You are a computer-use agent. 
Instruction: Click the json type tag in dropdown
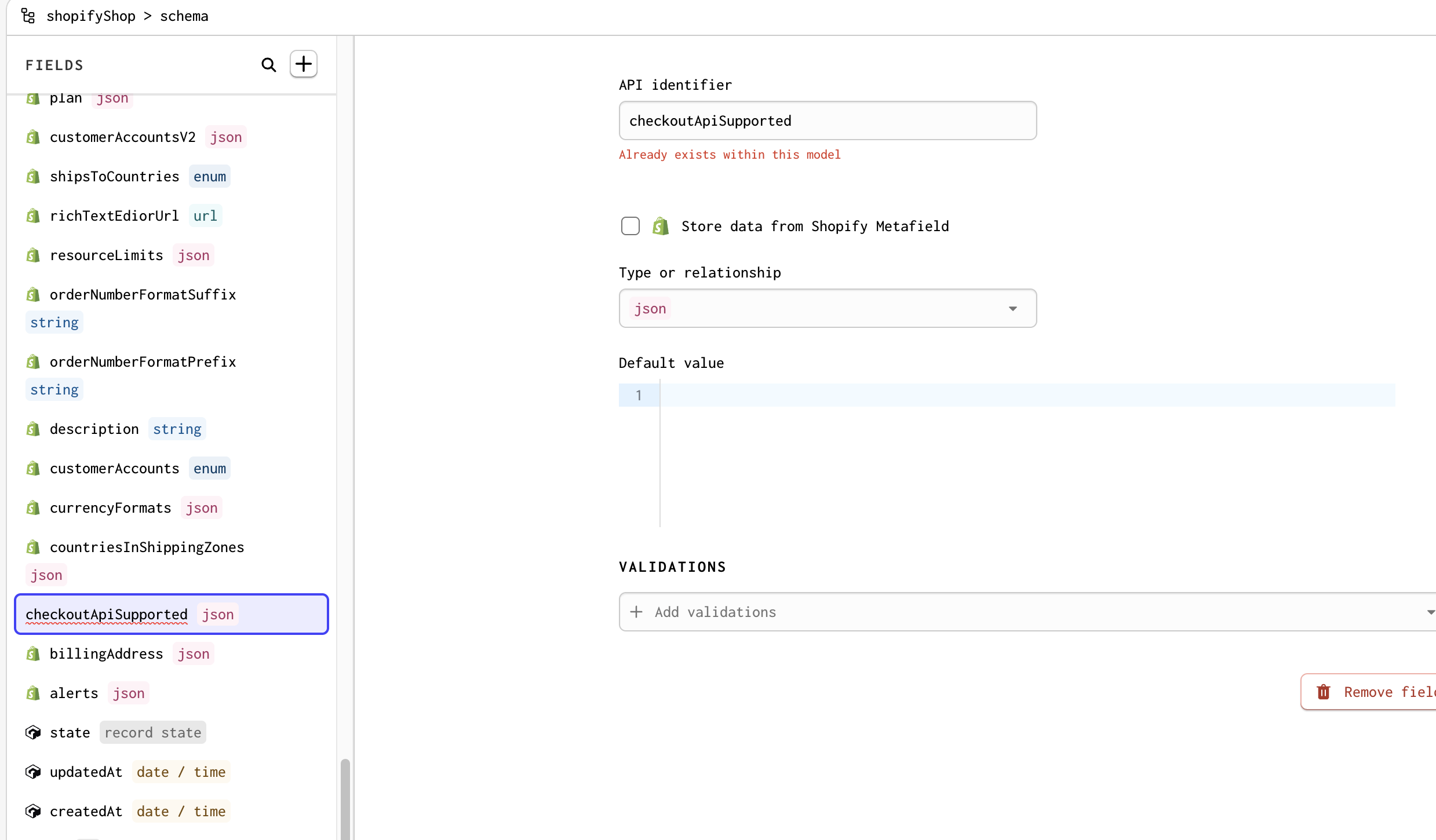[650, 309]
